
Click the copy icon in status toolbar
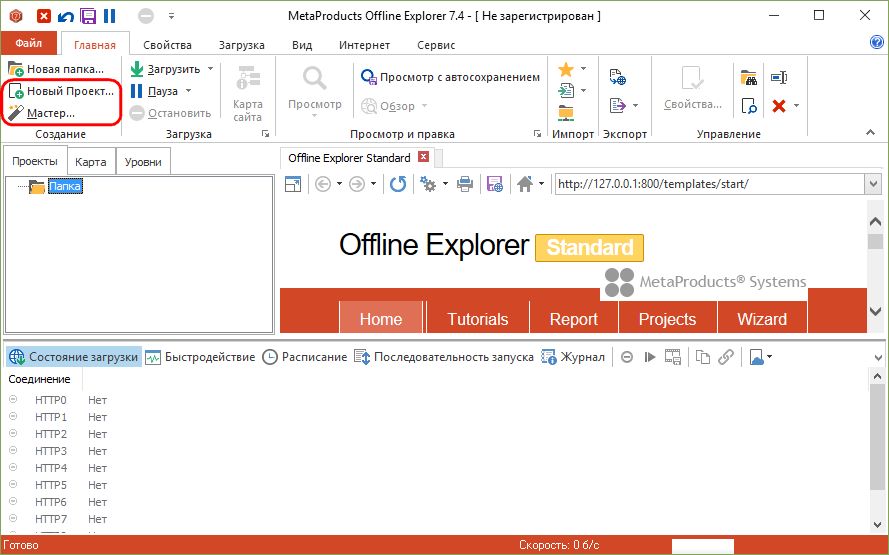pyautogui.click(x=703, y=357)
